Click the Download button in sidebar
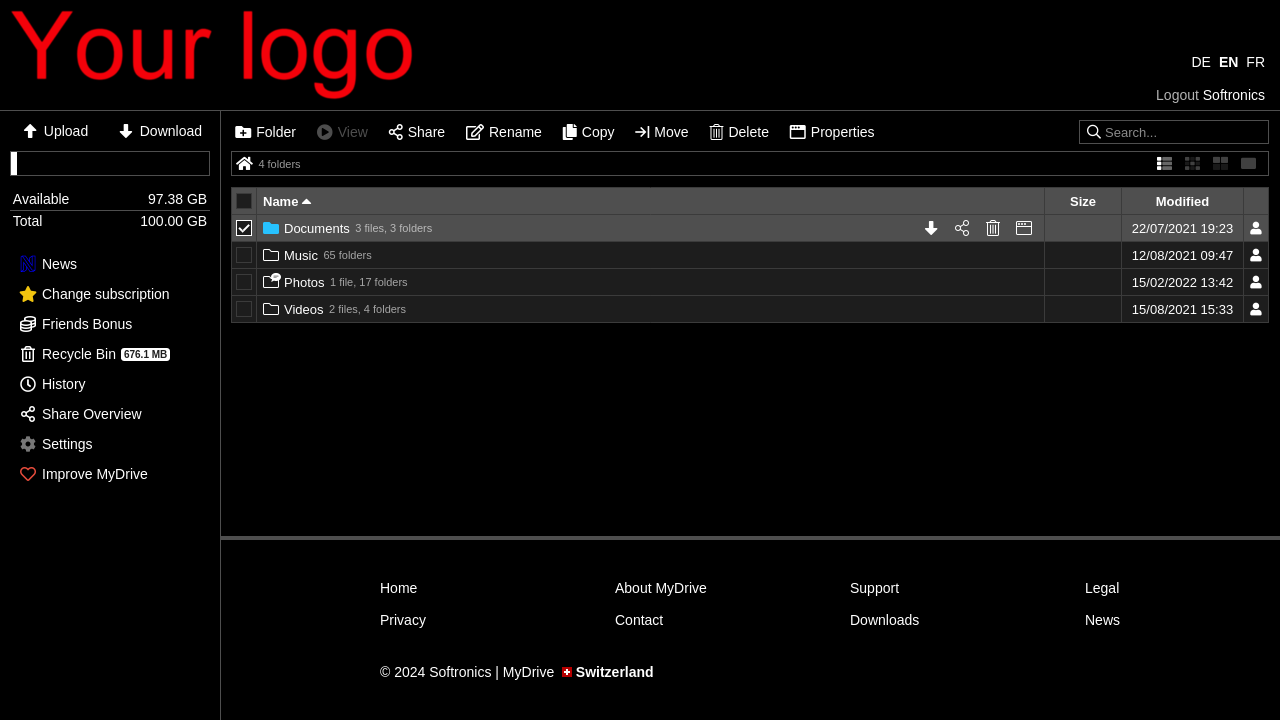This screenshot has height=720, width=1280. (160, 131)
